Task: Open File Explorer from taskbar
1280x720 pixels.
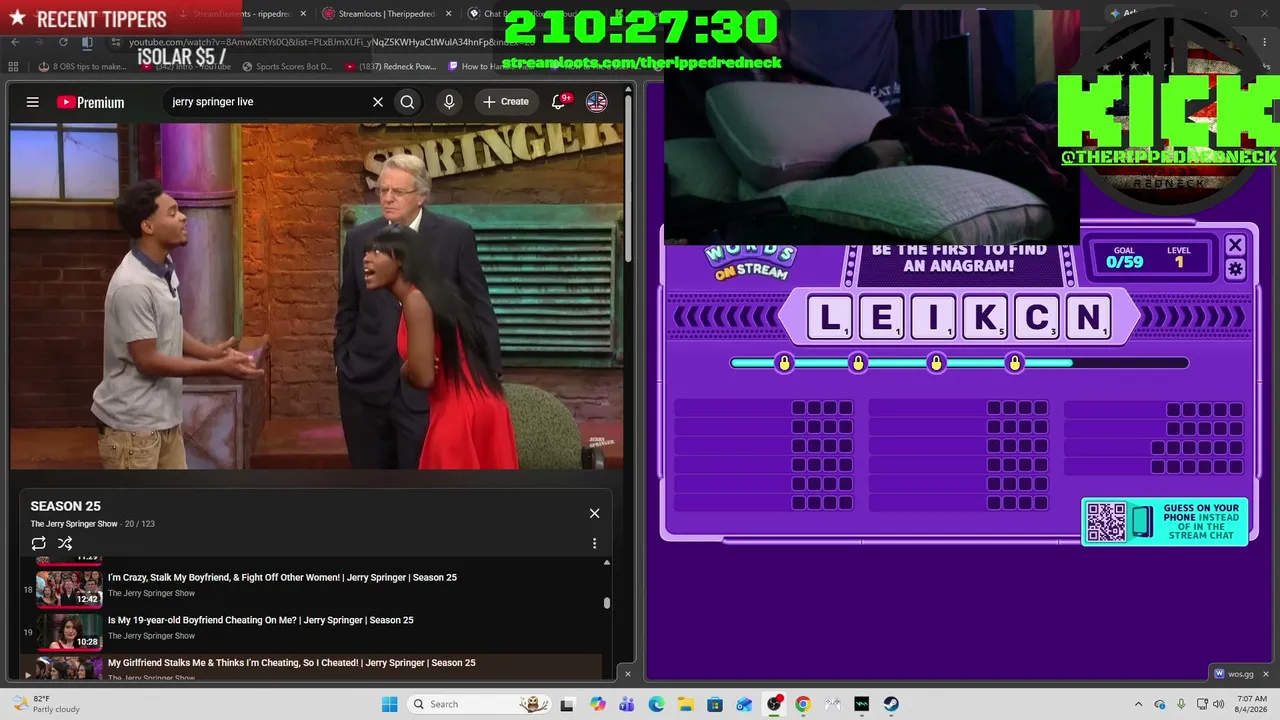Action: click(685, 704)
